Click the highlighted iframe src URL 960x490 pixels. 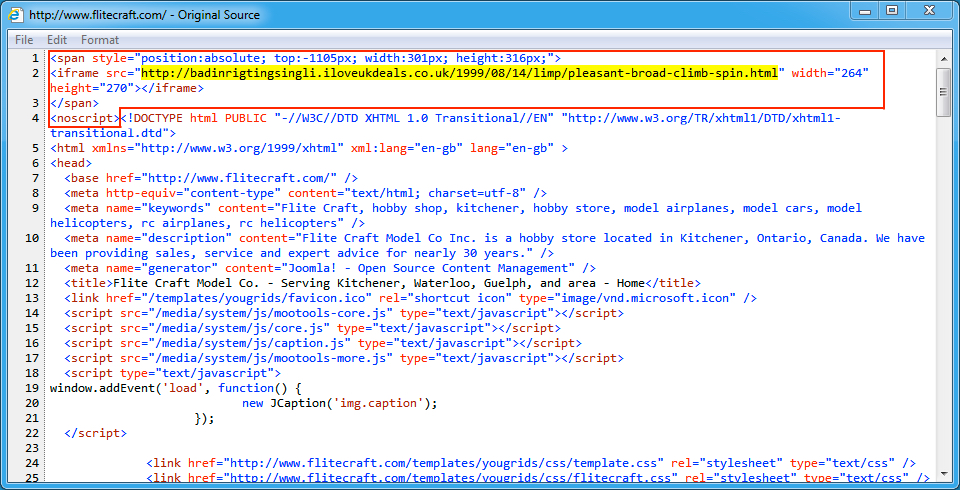coord(459,73)
